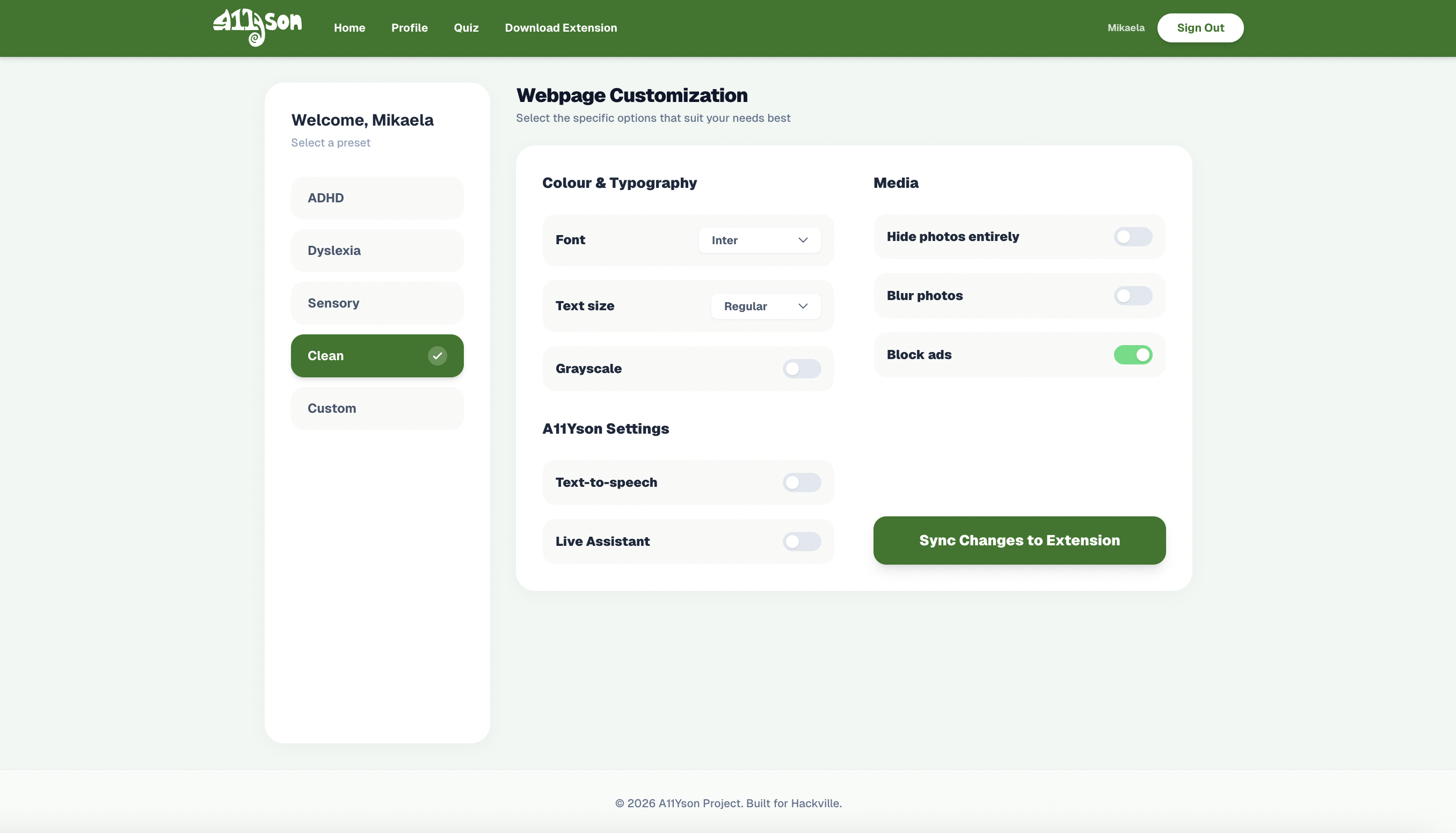The image size is (1456, 833).
Task: Click the Sign Out button
Action: [x=1200, y=28]
